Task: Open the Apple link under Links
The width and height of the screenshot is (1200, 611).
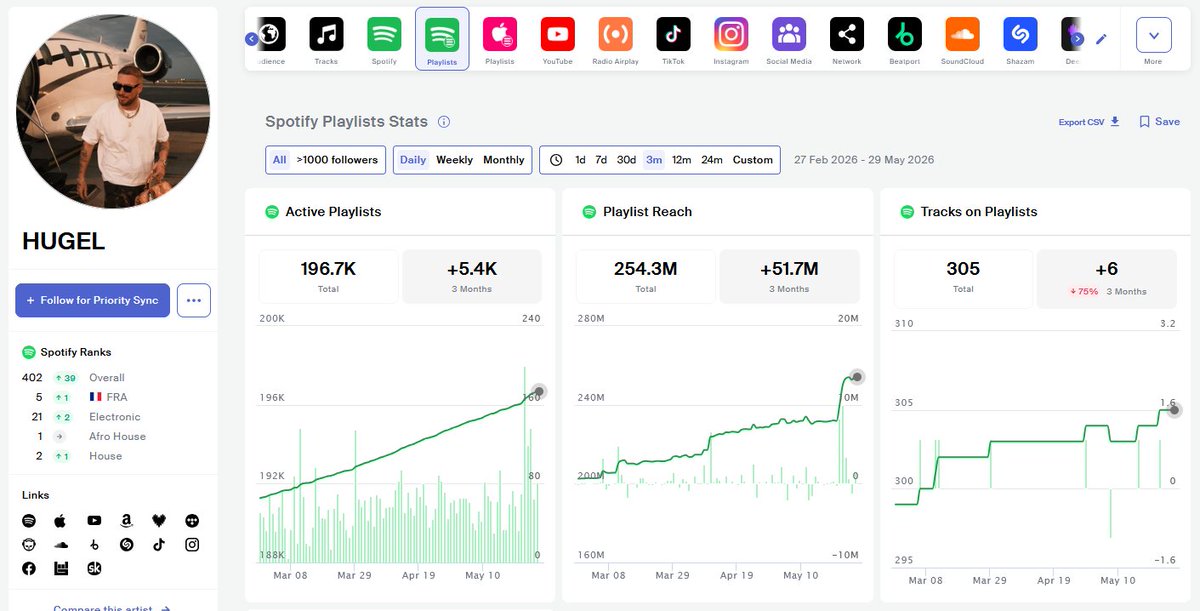Action: [x=61, y=521]
